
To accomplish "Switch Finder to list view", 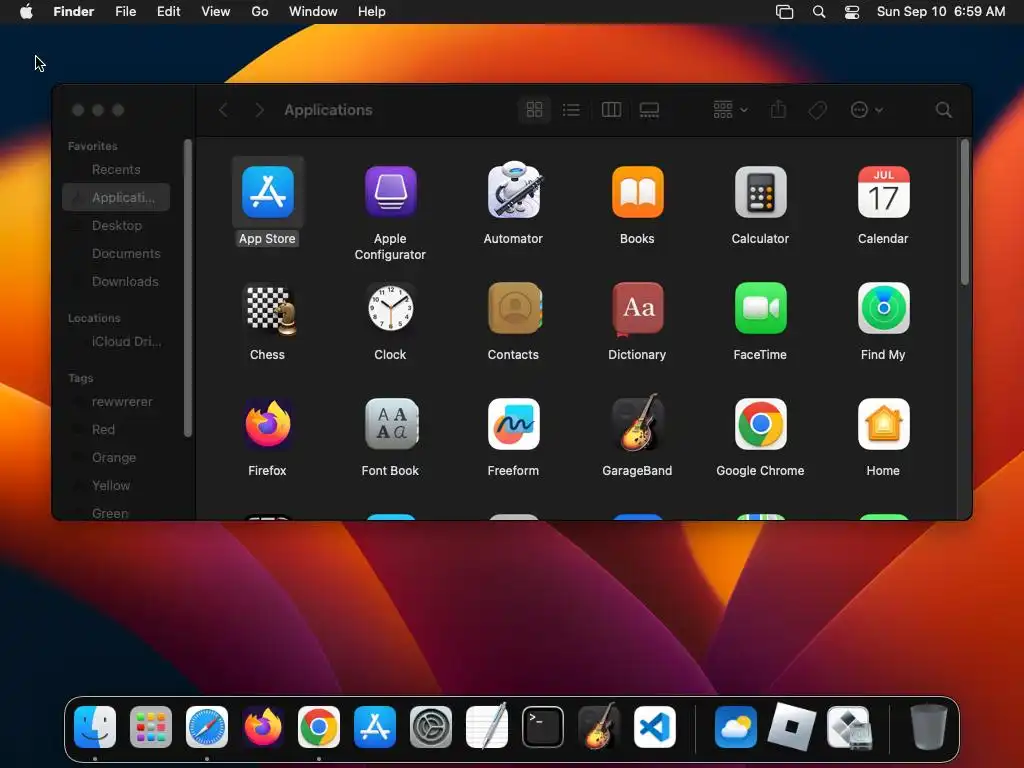I will (571, 110).
